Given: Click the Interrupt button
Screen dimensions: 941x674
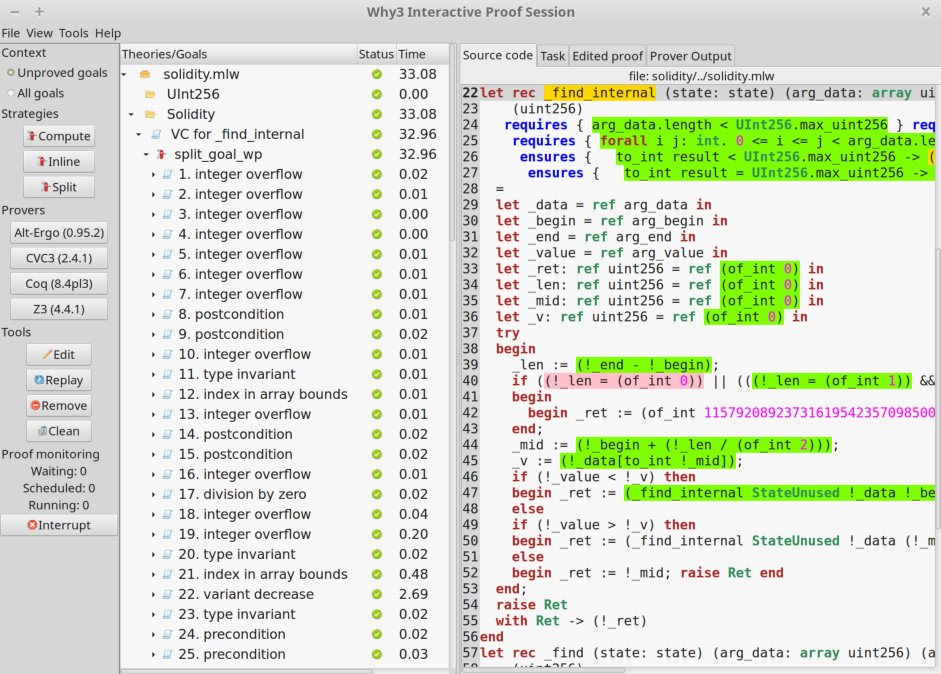Looking at the screenshot, I should 59,525.
